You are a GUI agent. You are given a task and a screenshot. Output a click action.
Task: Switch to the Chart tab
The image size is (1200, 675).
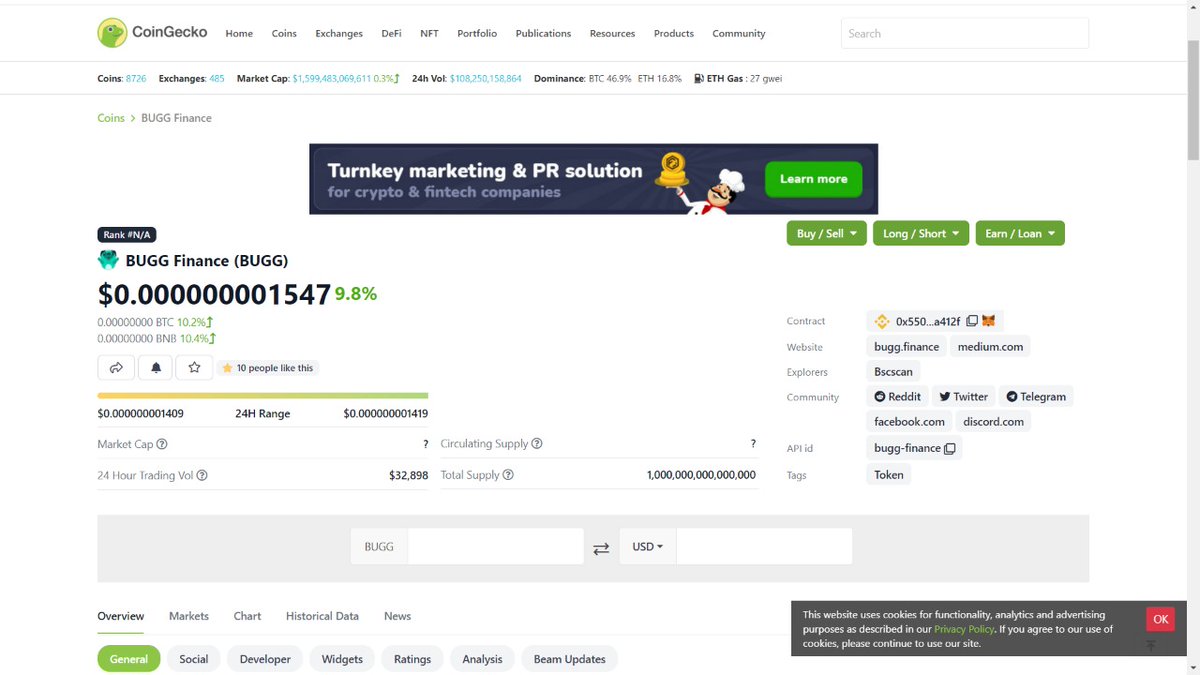pos(247,616)
